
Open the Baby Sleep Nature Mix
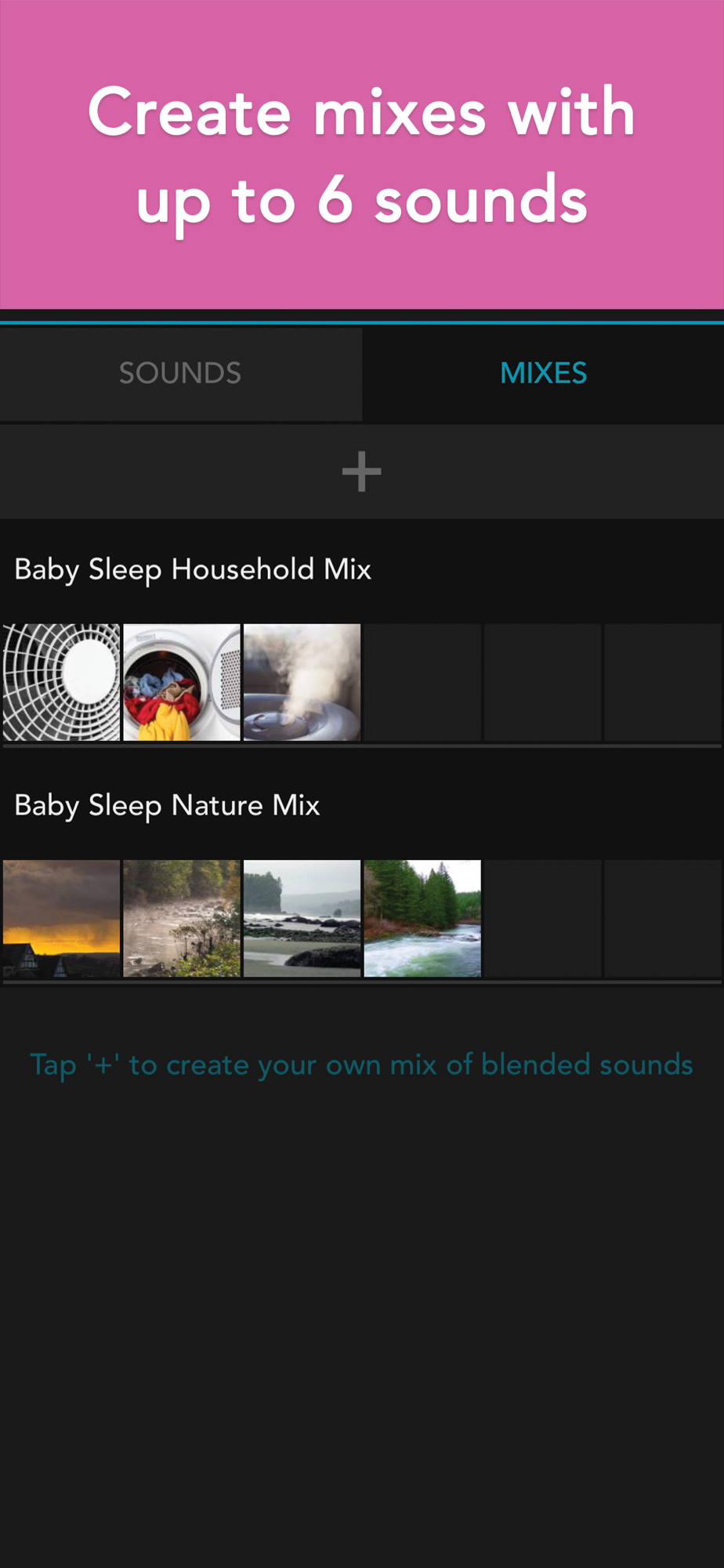[x=167, y=805]
